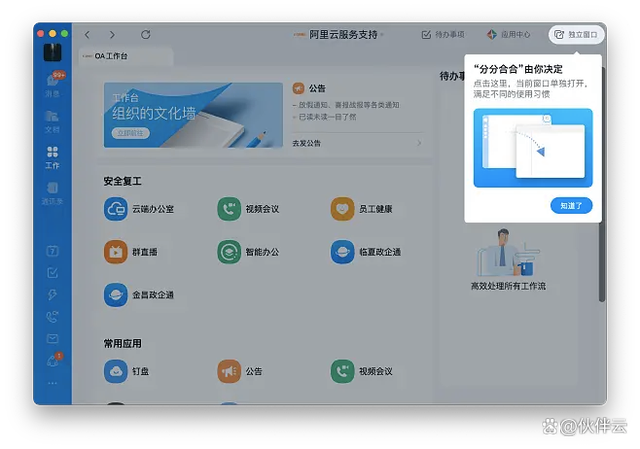The image size is (640, 449).
Task: Click the 独立窗口 button
Action: tap(576, 35)
